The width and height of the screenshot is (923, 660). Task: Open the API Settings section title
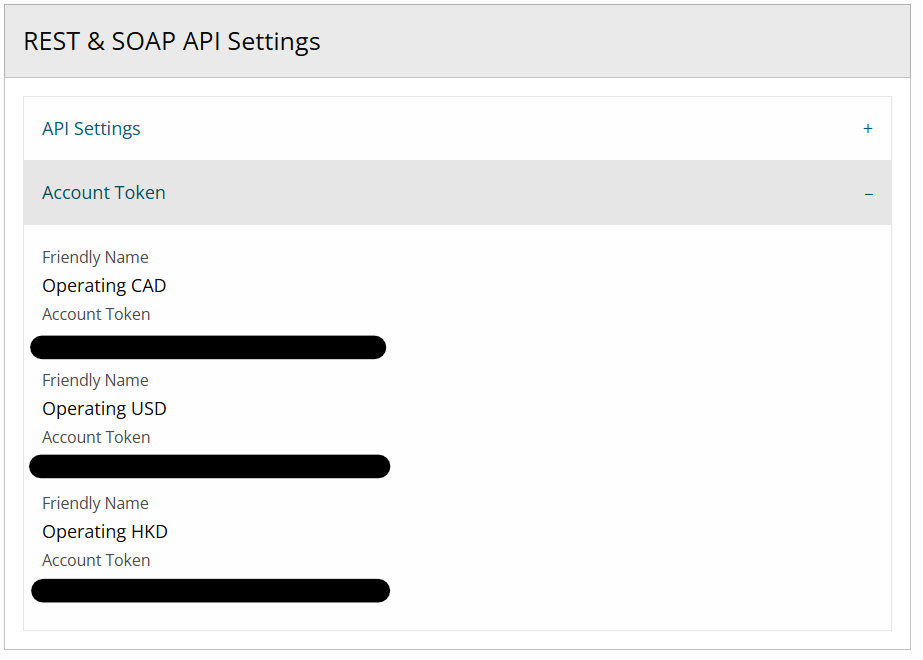click(91, 129)
